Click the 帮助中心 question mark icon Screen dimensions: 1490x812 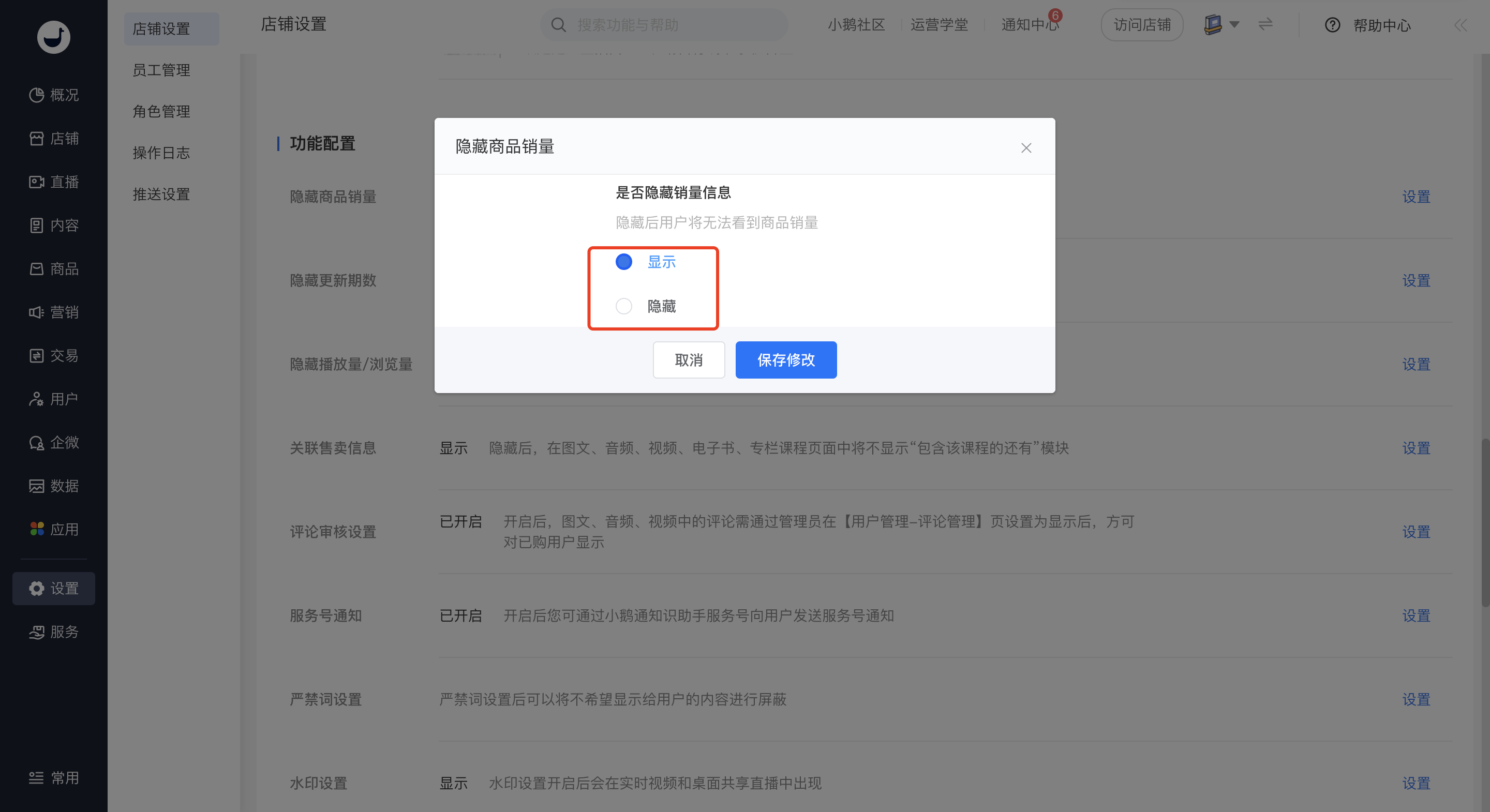click(x=1332, y=25)
